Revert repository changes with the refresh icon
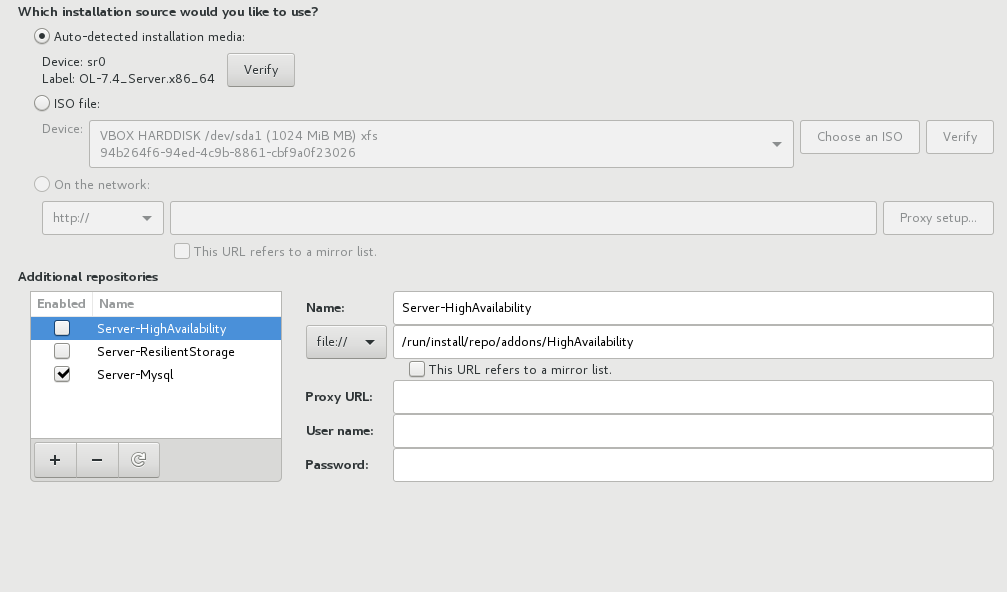Screen dimensions: 1007x592 (139, 460)
